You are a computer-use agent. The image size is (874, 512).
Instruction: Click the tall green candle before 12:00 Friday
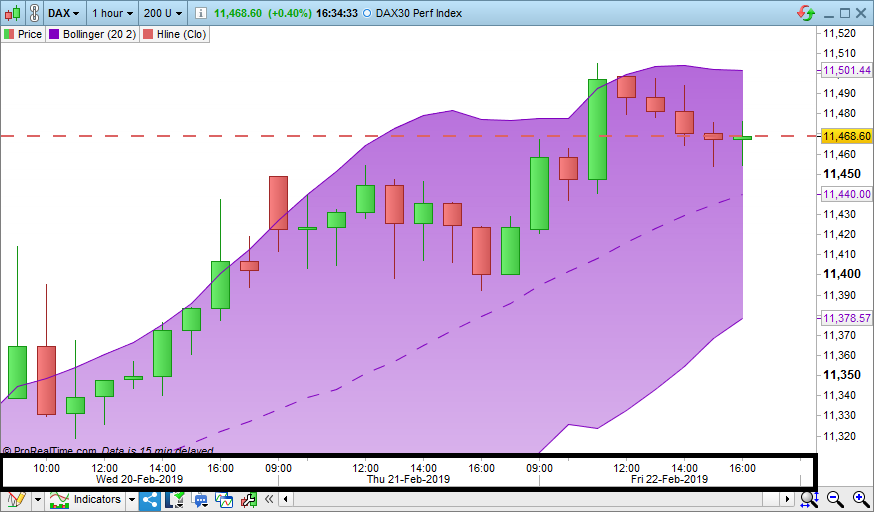[598, 129]
